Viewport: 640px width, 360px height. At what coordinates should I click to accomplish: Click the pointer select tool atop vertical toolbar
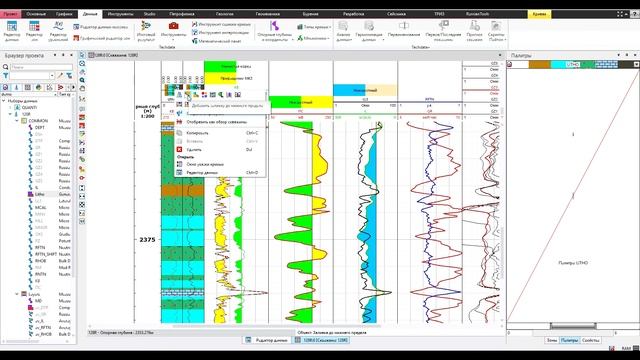click(x=82, y=55)
